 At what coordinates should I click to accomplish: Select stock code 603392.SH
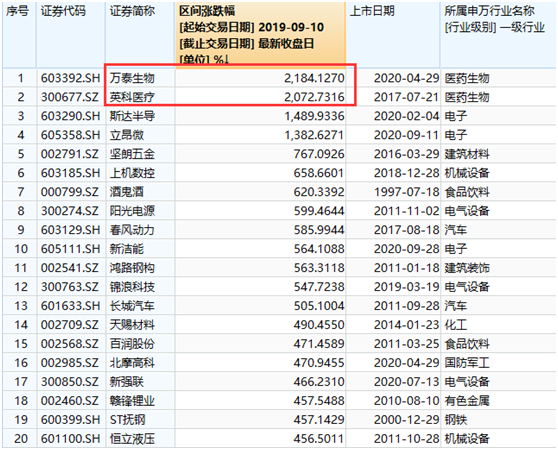70,78
